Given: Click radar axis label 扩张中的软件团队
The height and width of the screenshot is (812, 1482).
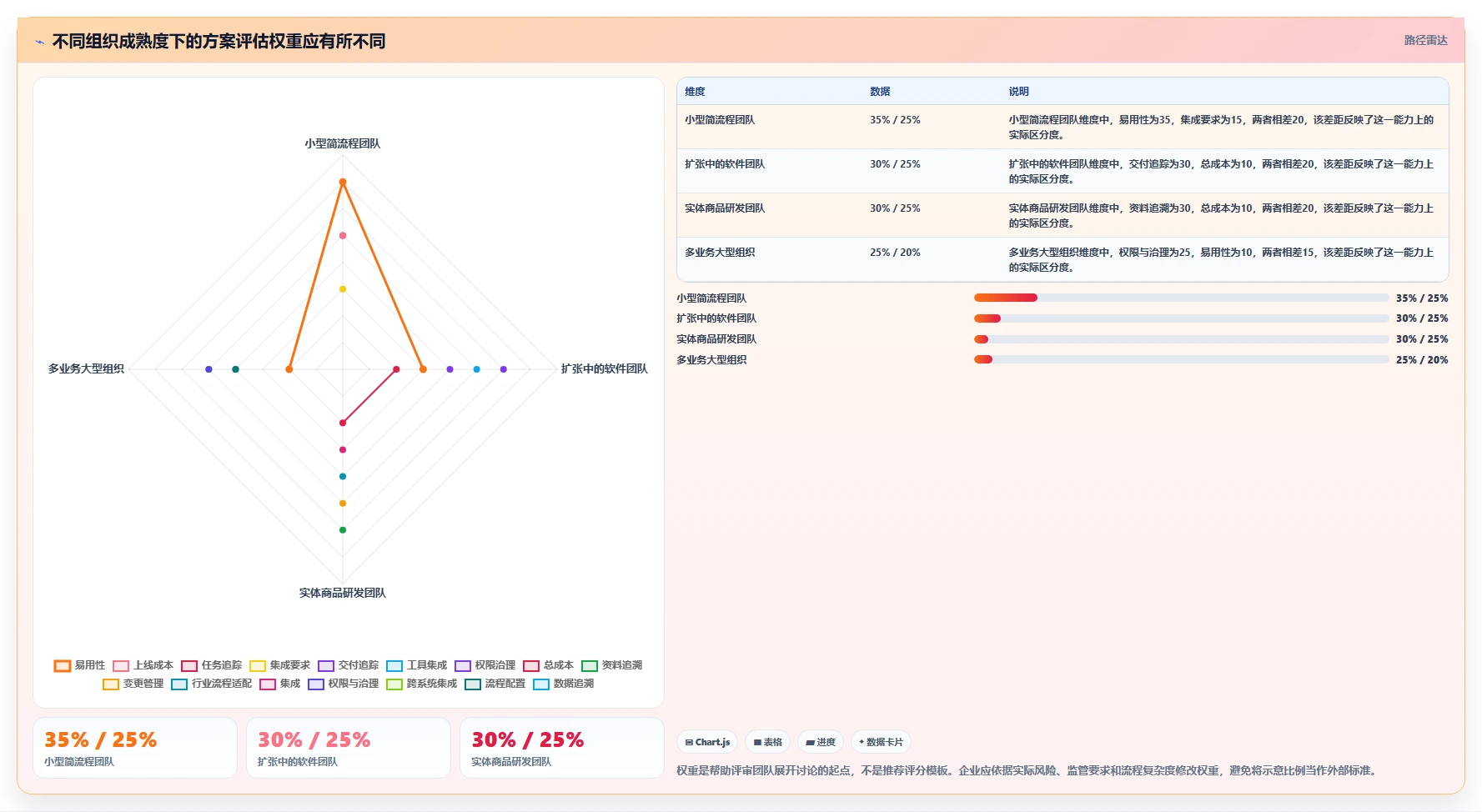Looking at the screenshot, I should pos(605,368).
